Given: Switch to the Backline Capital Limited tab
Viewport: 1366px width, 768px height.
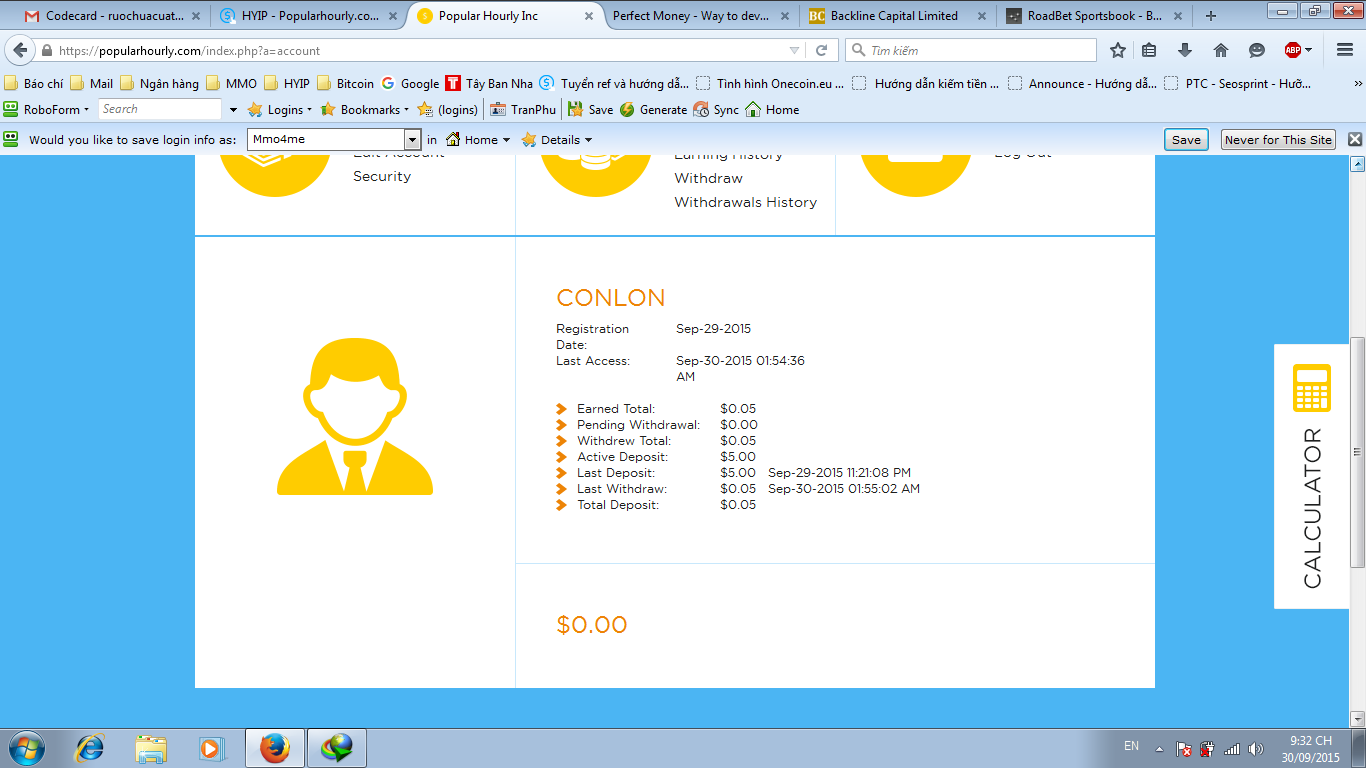Looking at the screenshot, I should tap(897, 16).
